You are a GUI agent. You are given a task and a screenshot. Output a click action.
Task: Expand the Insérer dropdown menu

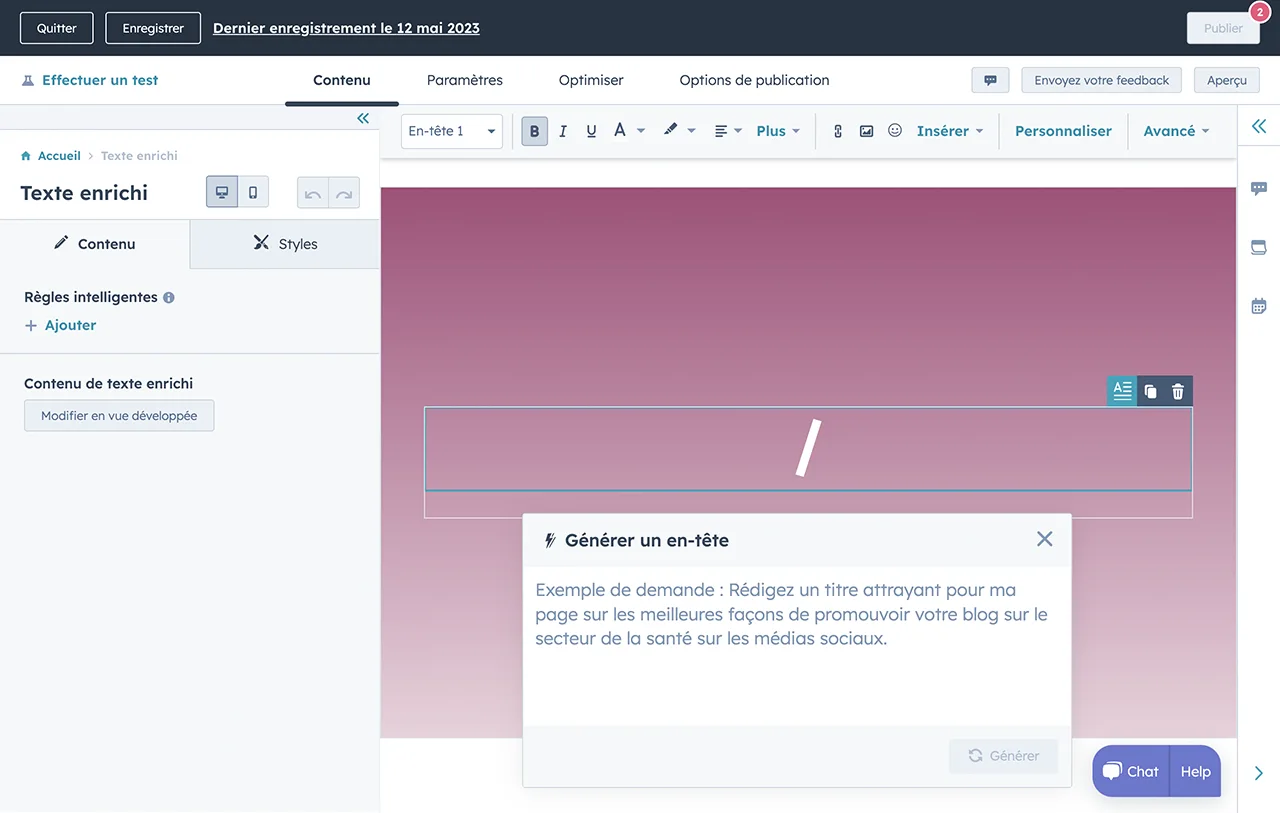tap(949, 131)
